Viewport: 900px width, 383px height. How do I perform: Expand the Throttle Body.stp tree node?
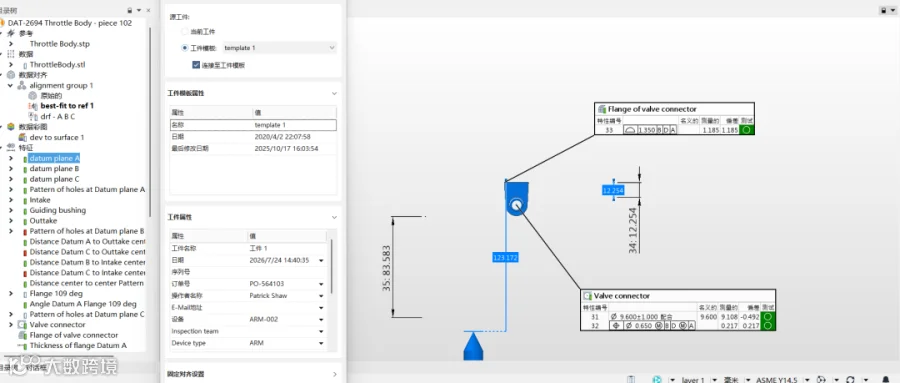tap(11, 44)
